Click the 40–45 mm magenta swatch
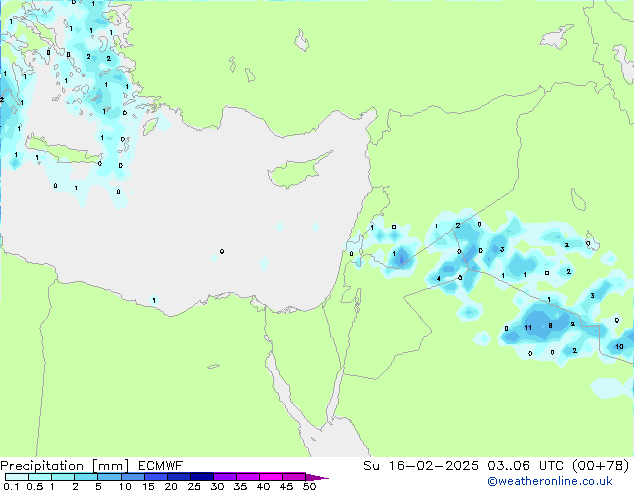This screenshot has width=634, height=490. point(271,477)
